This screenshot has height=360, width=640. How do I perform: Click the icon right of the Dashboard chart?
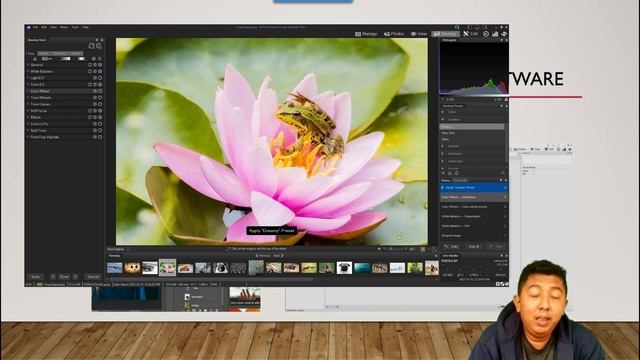coord(504,34)
